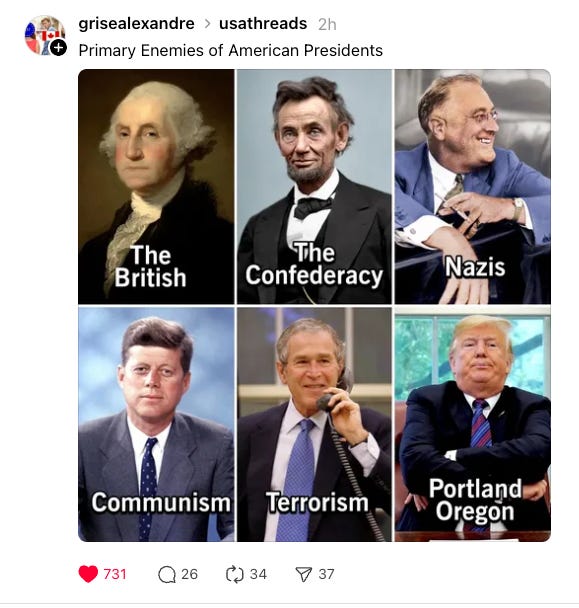Open comments via the speech bubble icon
This screenshot has width=579, height=608.
pyautogui.click(x=167, y=574)
